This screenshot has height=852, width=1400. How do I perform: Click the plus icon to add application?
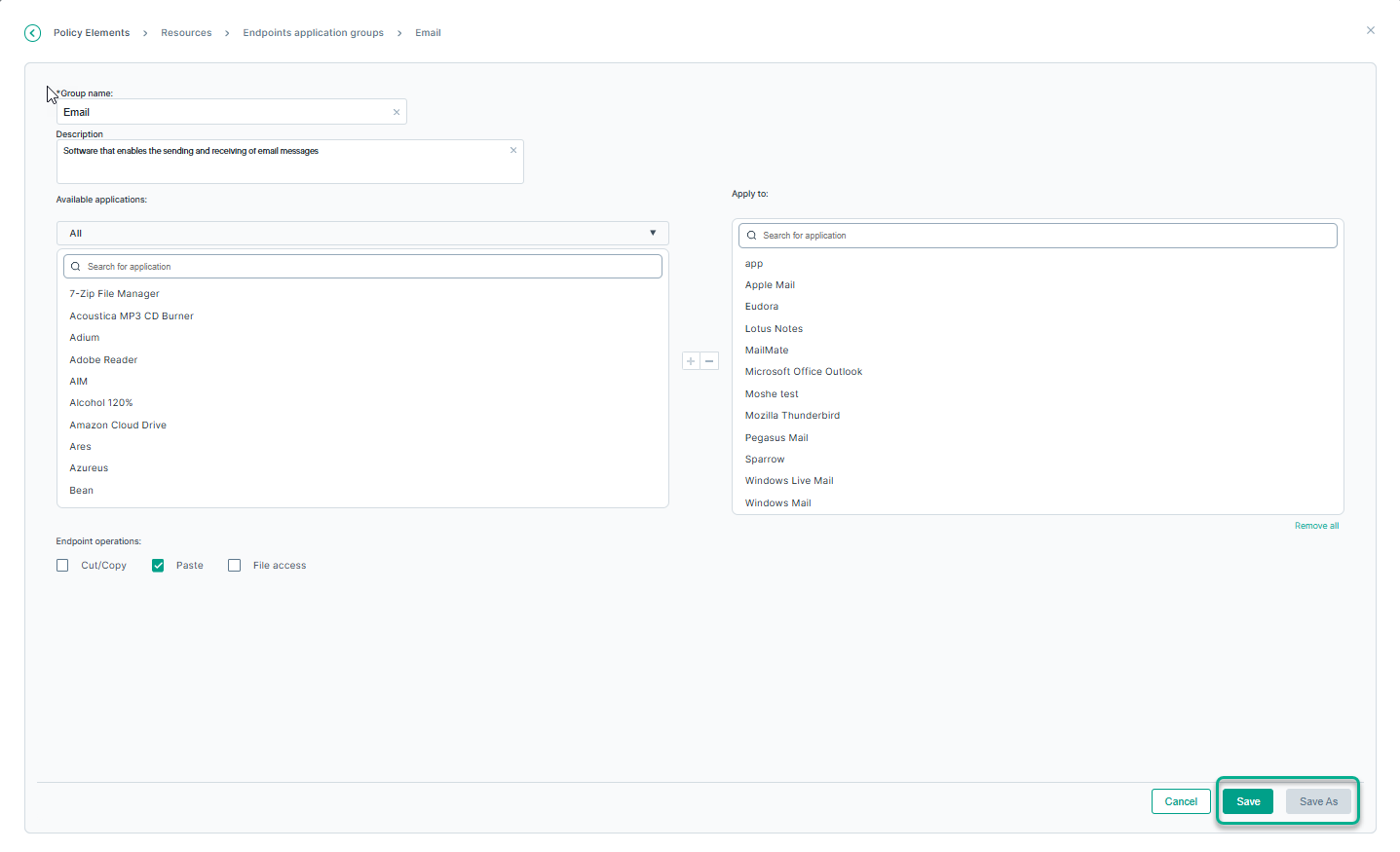(691, 361)
